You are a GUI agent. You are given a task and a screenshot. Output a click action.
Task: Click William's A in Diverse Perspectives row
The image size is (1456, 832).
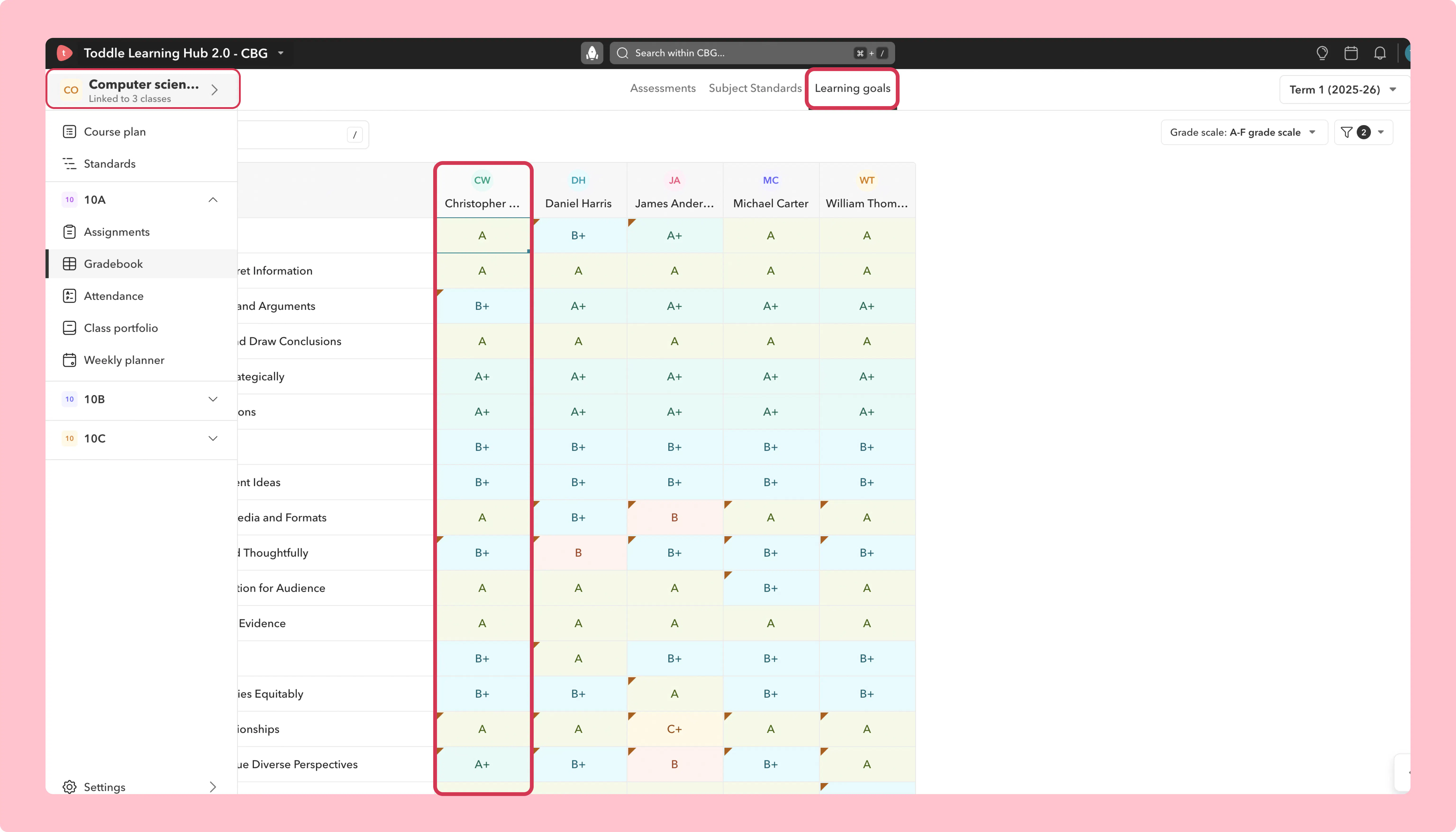pyautogui.click(x=867, y=764)
